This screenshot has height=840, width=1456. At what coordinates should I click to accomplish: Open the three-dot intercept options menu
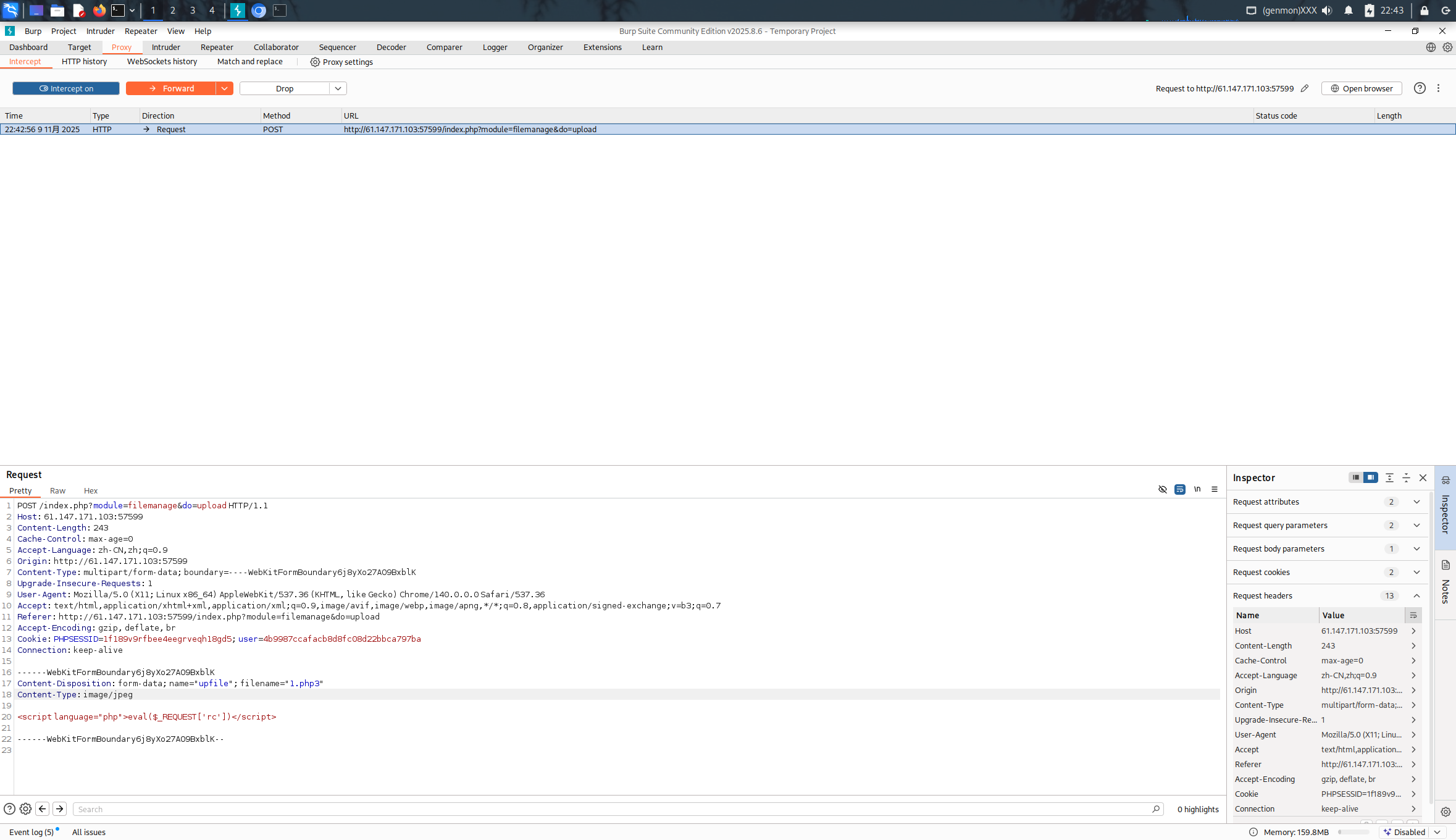pyautogui.click(x=1438, y=88)
